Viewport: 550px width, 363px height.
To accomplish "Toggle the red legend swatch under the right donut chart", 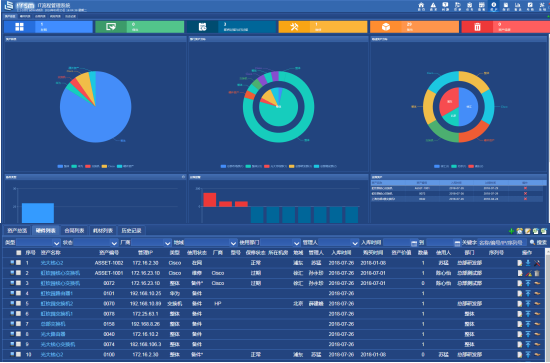I will (471, 166).
